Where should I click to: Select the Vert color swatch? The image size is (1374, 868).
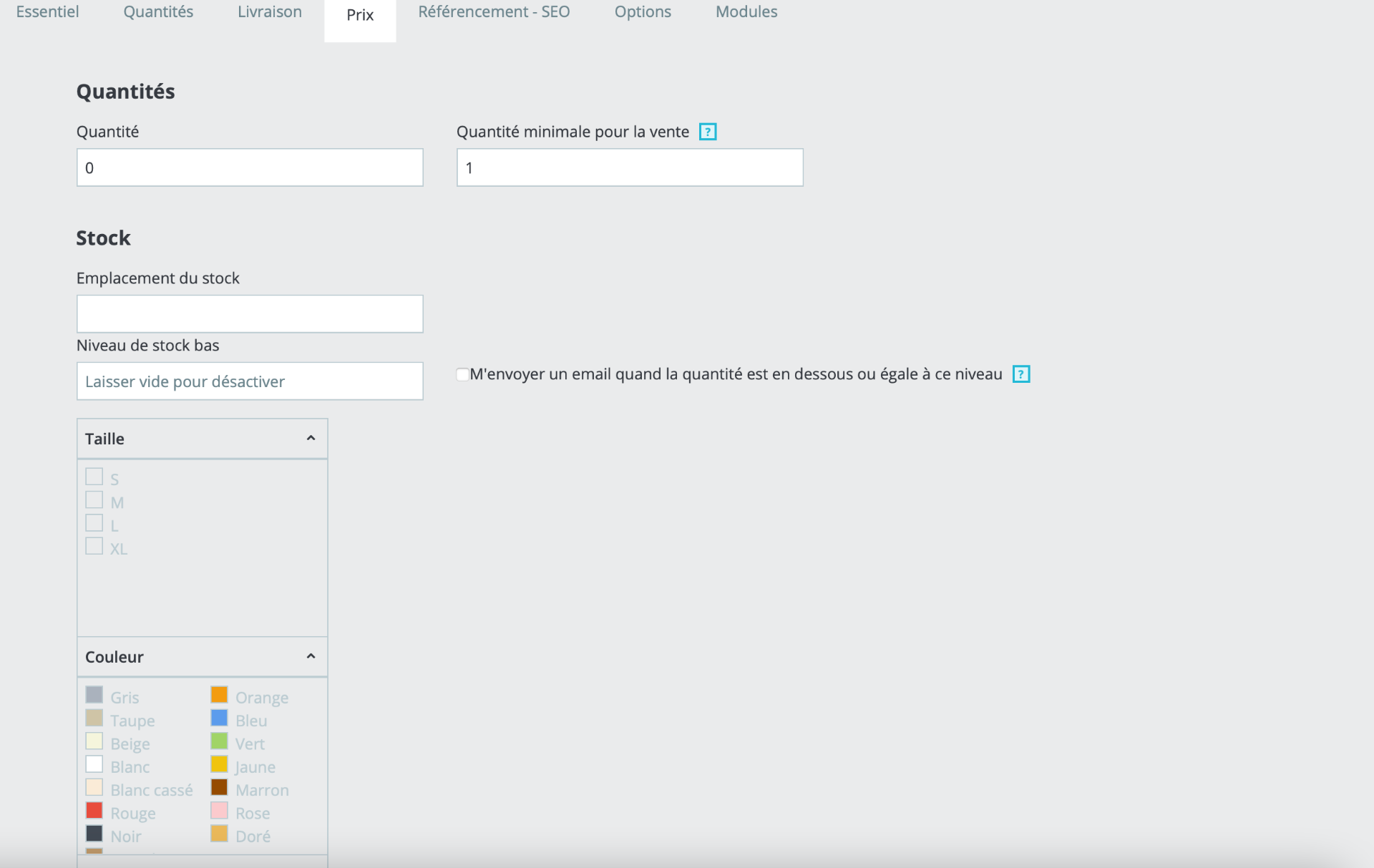(219, 741)
